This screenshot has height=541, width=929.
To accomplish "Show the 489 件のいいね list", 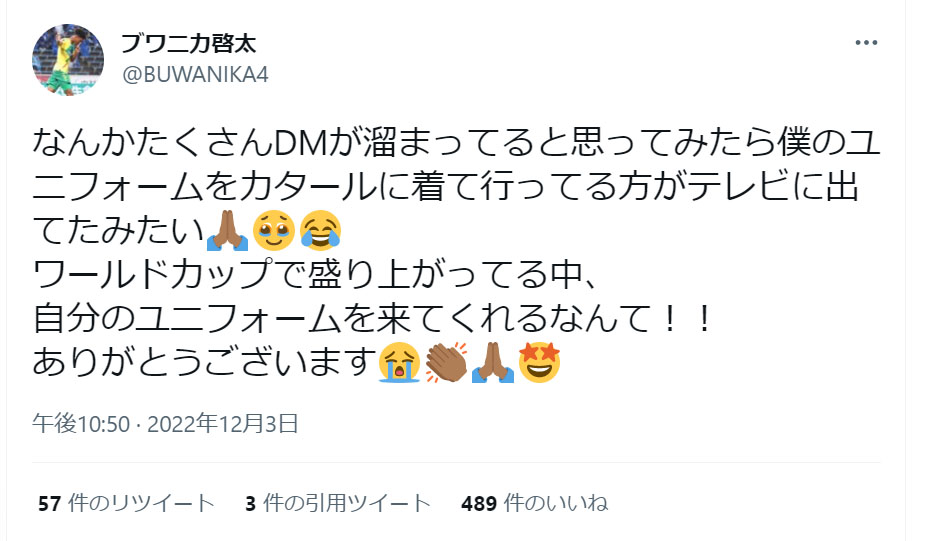I will (534, 503).
